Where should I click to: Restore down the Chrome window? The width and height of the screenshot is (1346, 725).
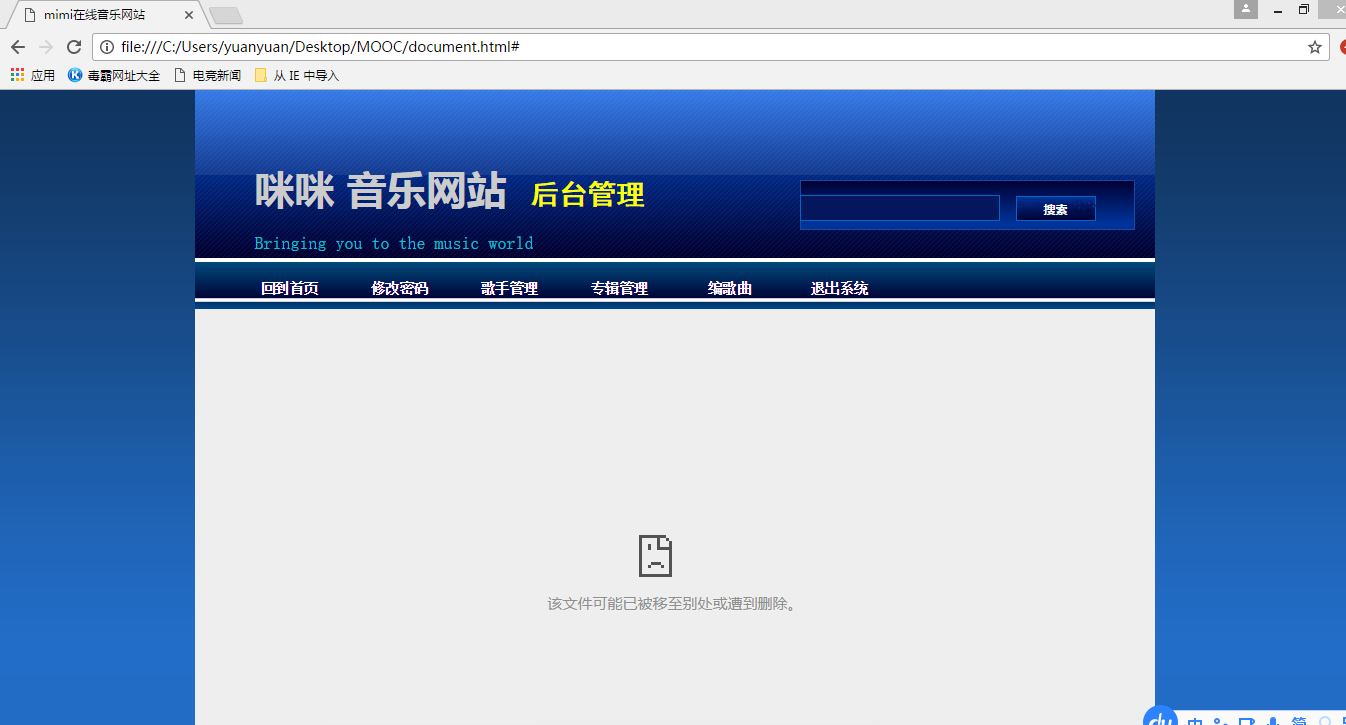1304,10
